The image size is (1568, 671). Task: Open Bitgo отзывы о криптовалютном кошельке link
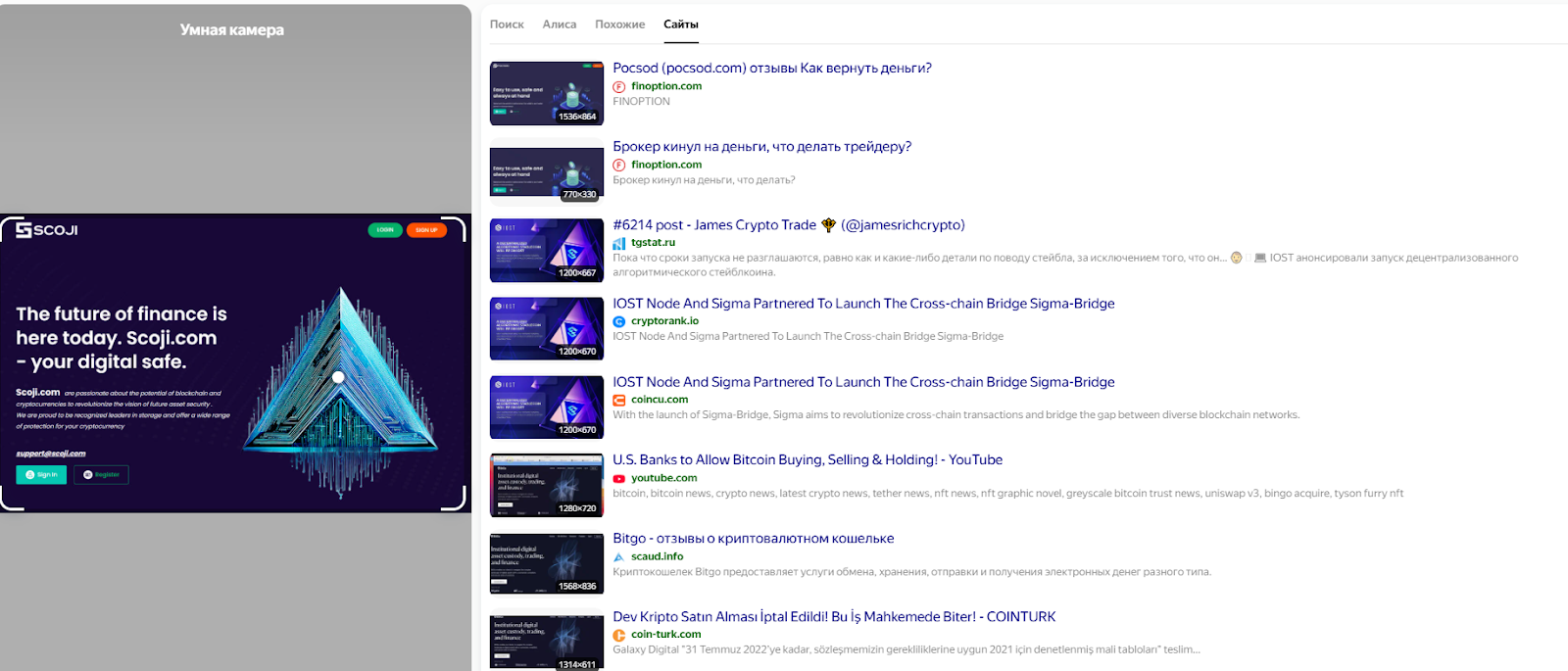tap(753, 539)
